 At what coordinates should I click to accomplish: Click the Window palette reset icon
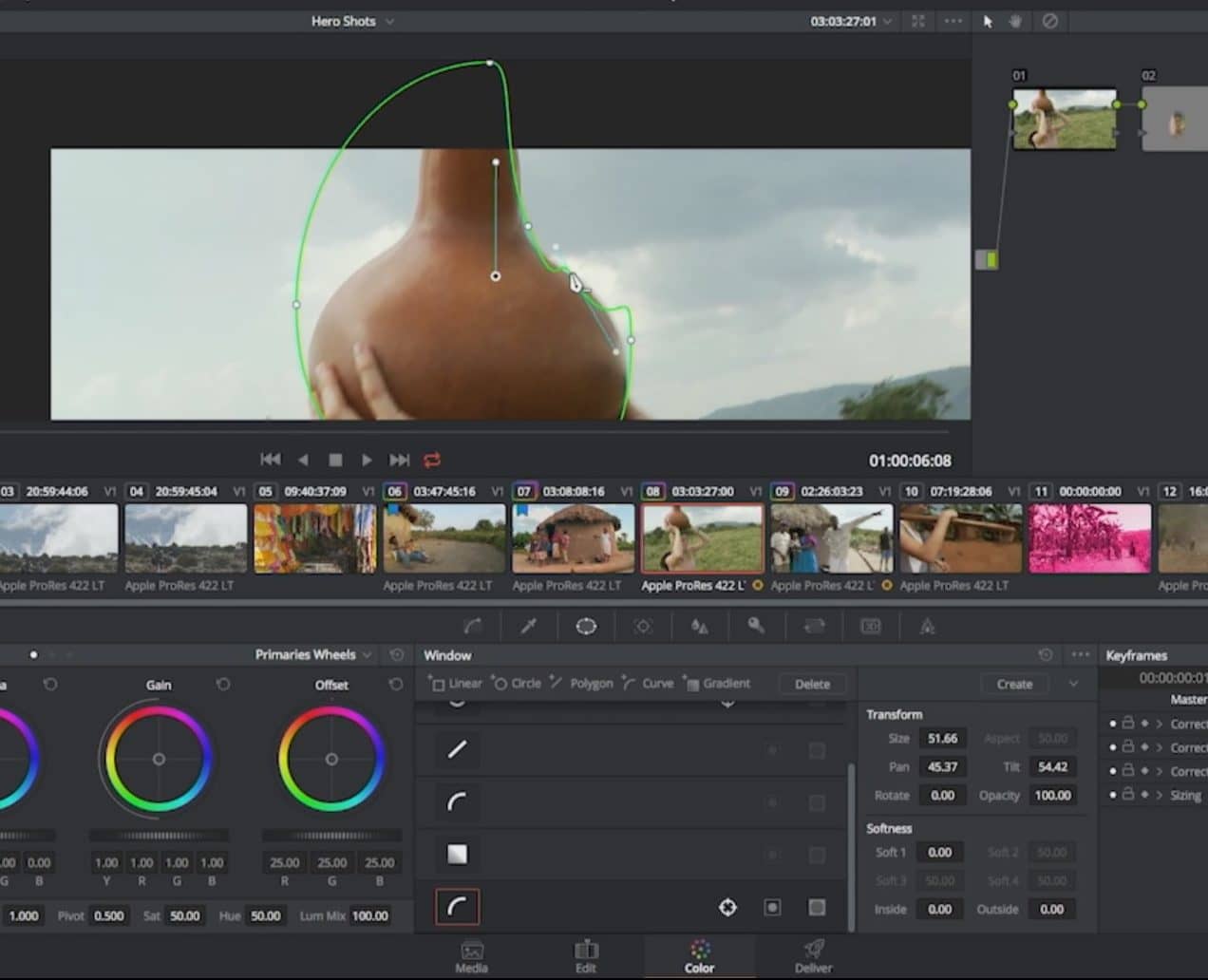tap(1046, 654)
